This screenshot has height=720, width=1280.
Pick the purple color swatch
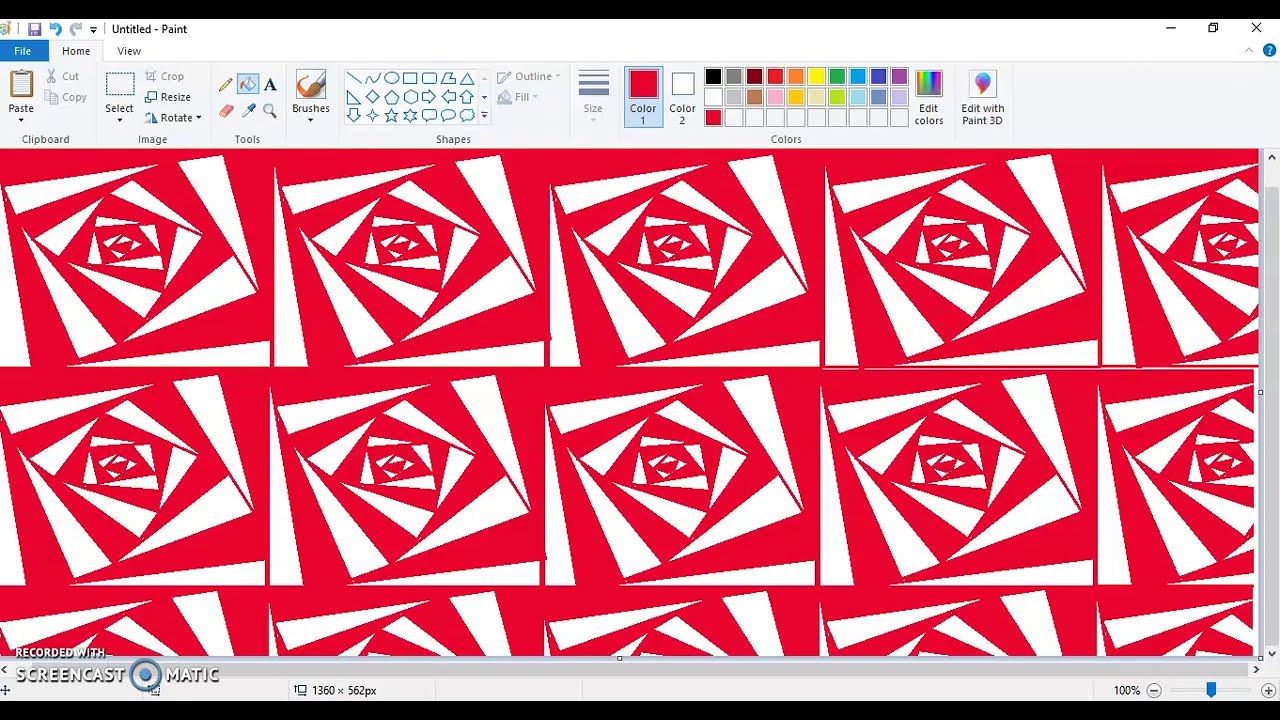tap(899, 76)
